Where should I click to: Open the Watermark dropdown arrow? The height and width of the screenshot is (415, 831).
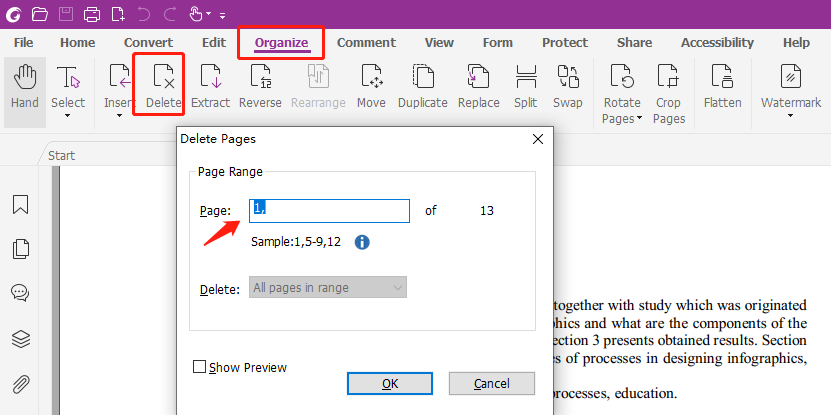coord(790,116)
